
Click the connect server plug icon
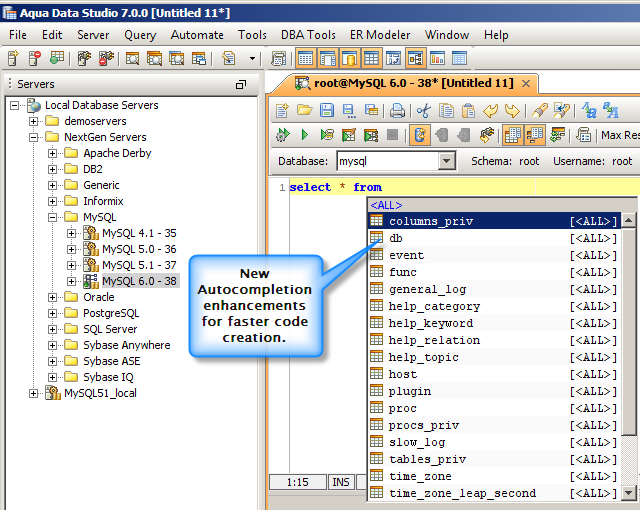coord(84,58)
